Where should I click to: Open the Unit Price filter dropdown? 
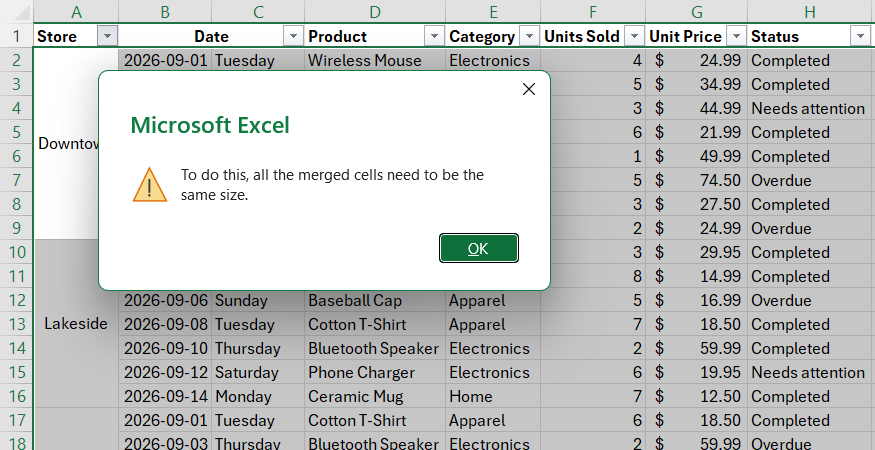[737, 36]
